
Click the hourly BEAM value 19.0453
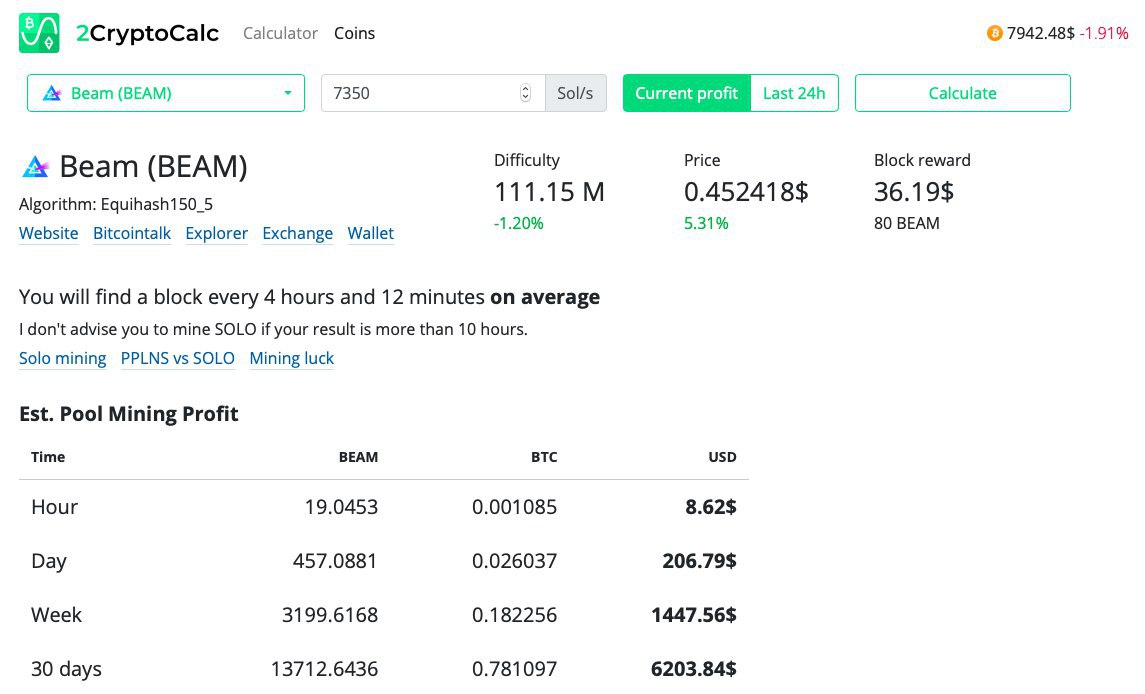[x=341, y=507]
